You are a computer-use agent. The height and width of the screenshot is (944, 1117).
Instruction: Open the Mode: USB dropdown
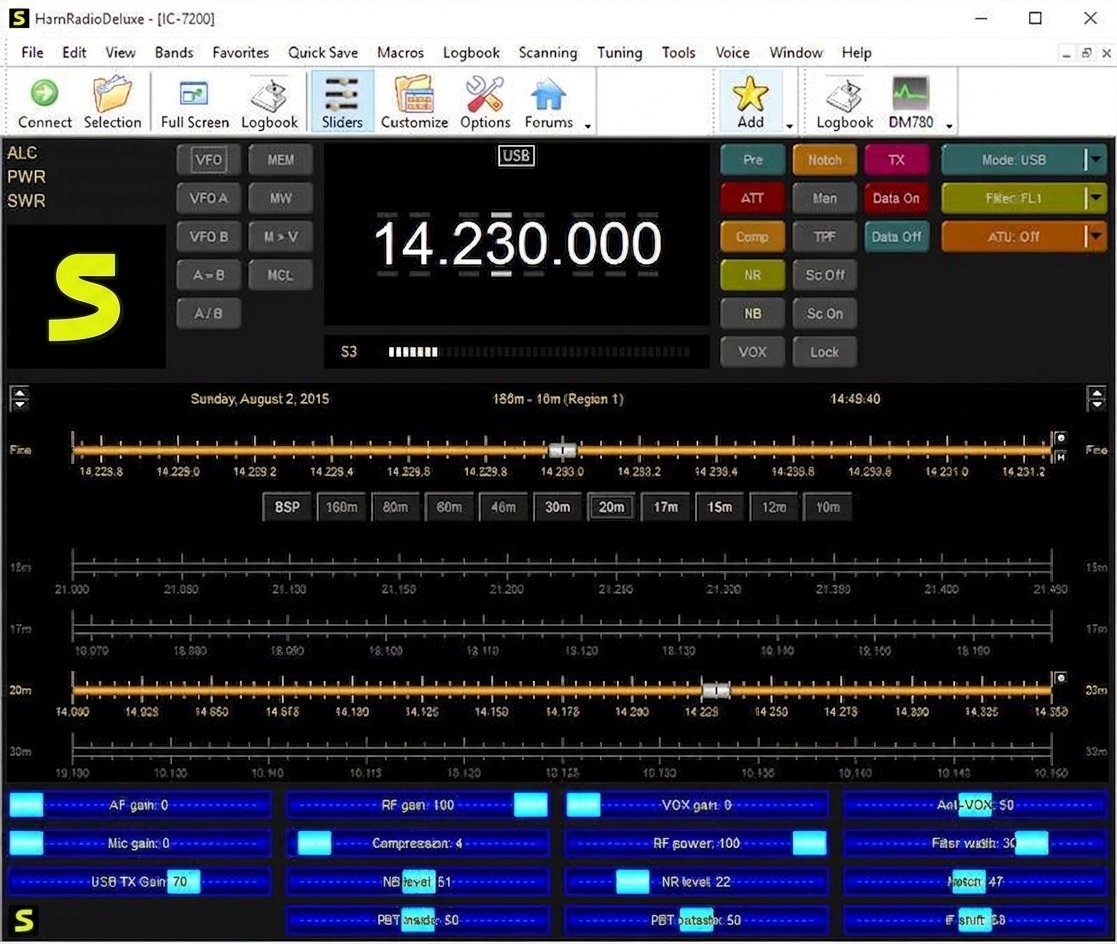[x=1024, y=160]
